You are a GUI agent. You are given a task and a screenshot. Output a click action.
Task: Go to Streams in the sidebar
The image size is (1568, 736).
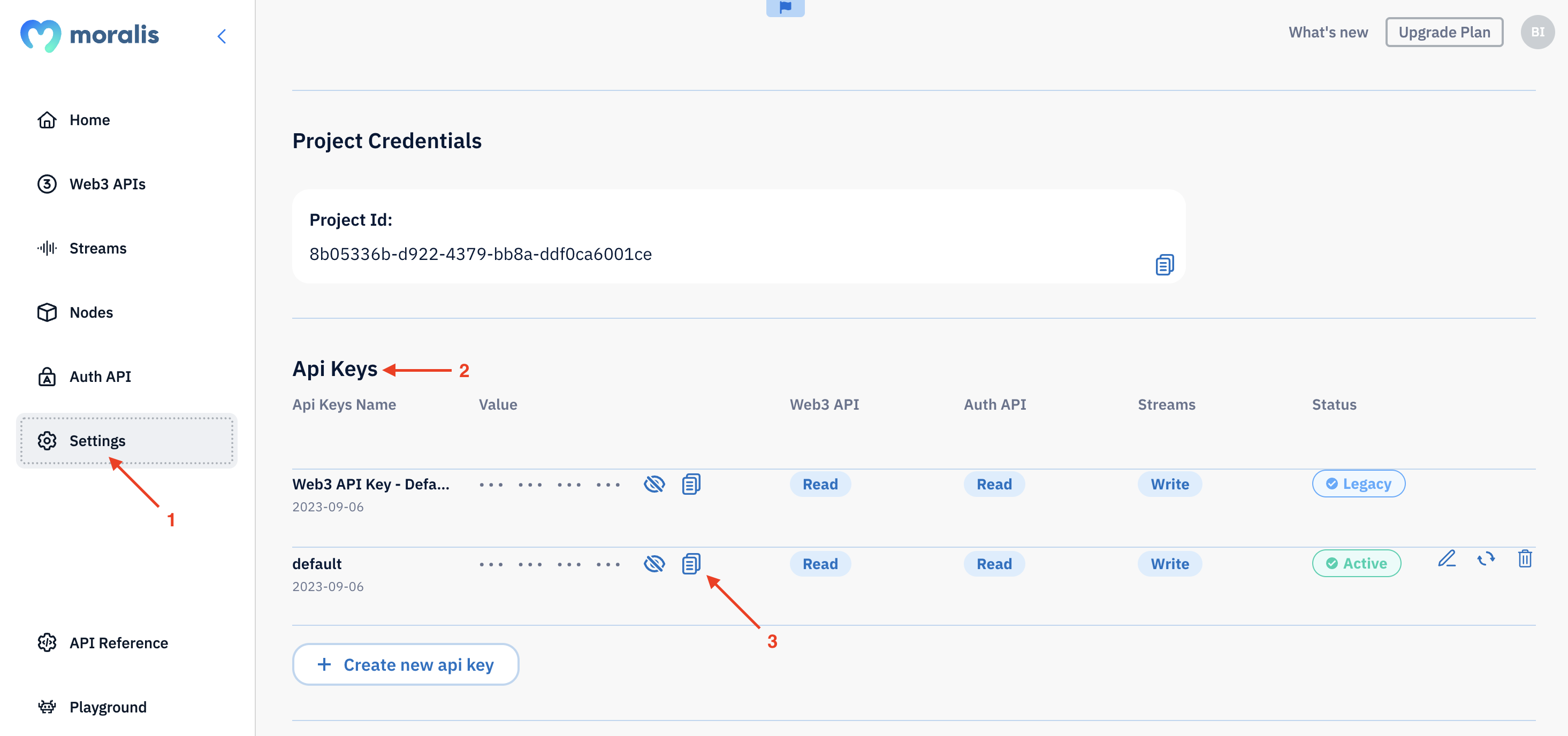[x=127, y=248]
